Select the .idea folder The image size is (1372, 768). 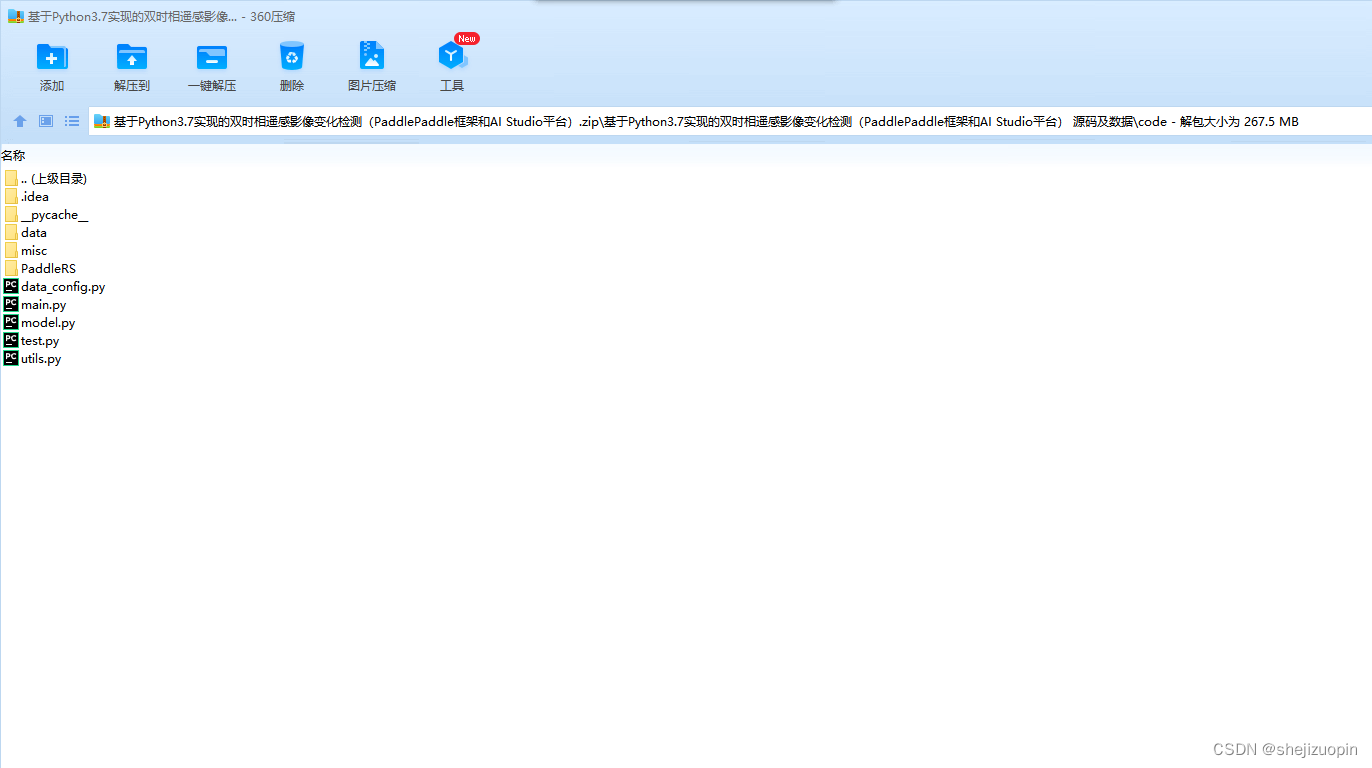point(27,196)
